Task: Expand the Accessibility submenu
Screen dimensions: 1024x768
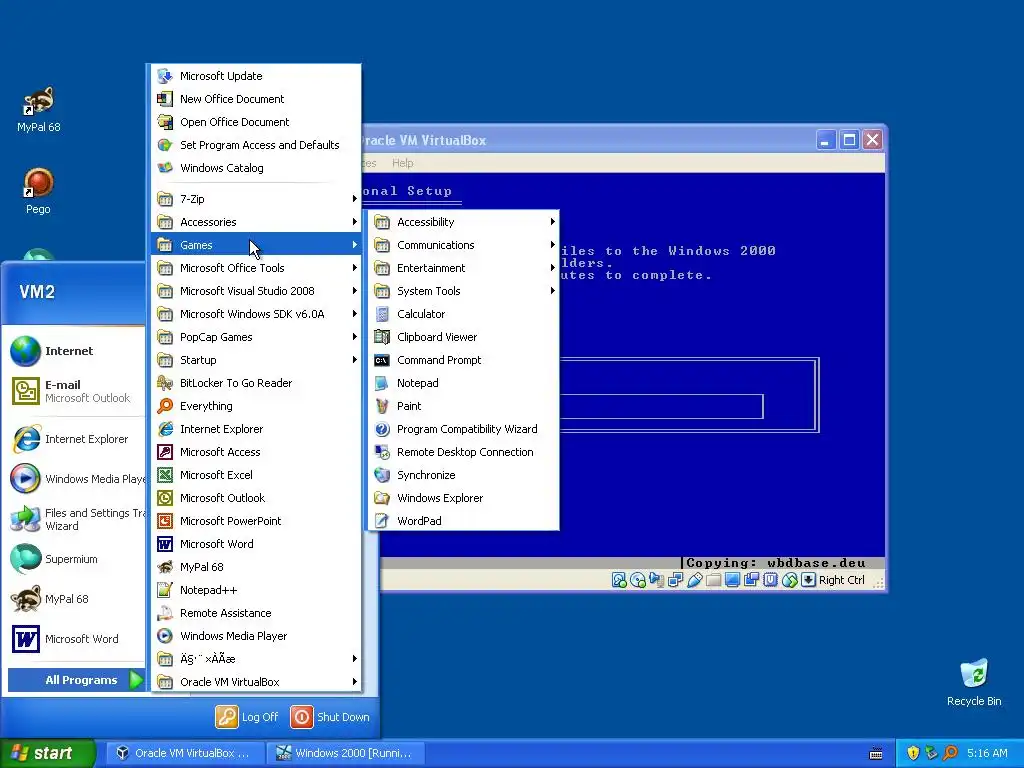Action: pos(463,222)
